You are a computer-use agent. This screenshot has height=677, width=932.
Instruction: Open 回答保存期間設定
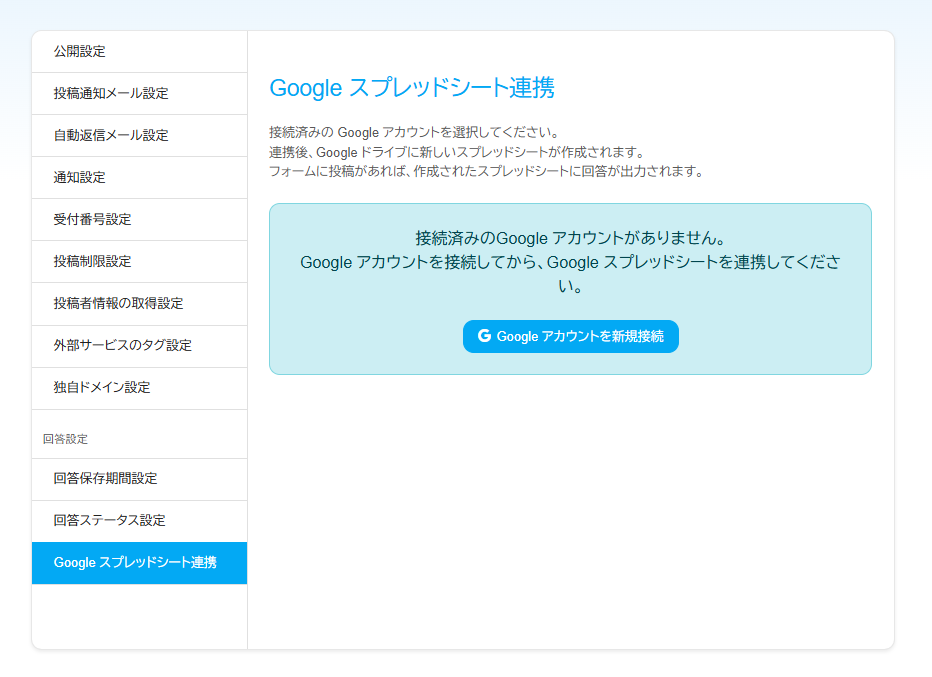coord(139,479)
